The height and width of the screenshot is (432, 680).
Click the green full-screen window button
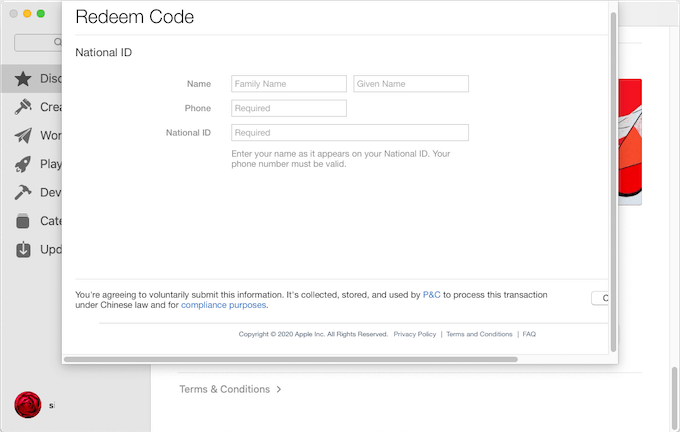41,13
